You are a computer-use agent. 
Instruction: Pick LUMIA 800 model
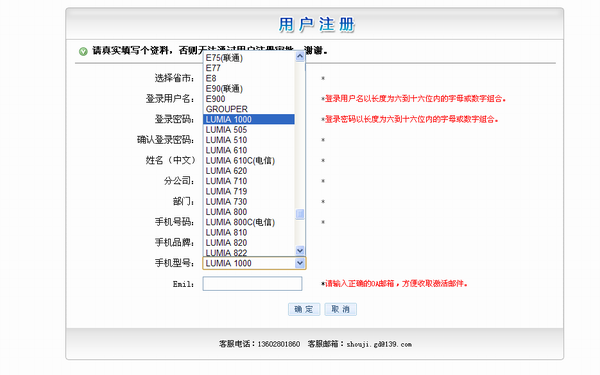(x=249, y=212)
